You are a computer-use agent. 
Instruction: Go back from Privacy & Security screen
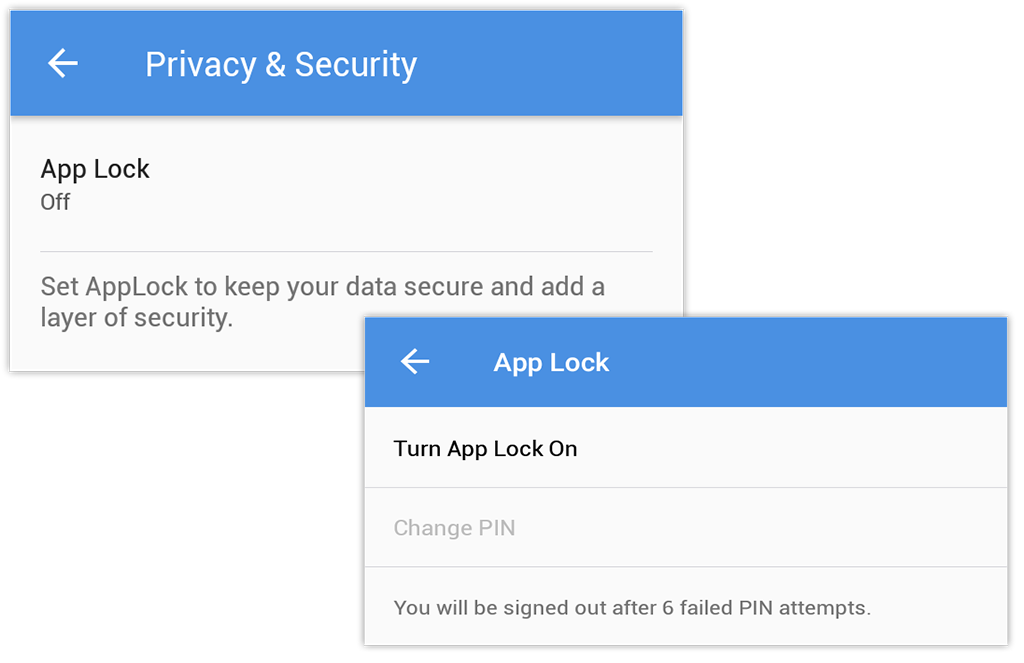tap(63, 64)
